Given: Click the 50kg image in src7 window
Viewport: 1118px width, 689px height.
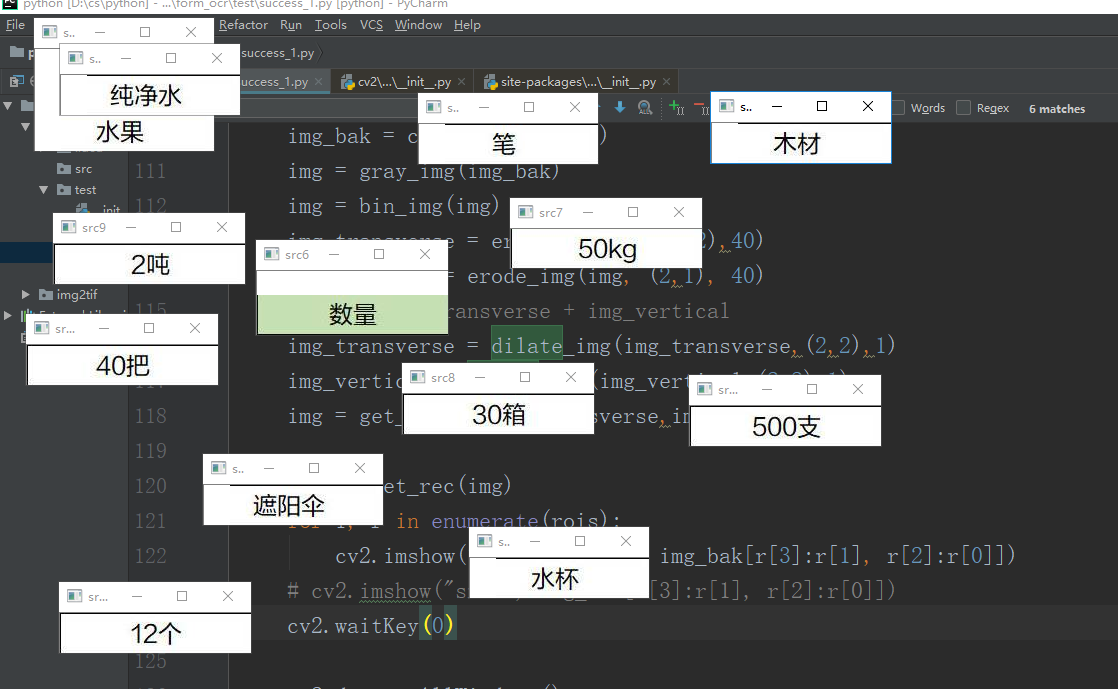Looking at the screenshot, I should (x=607, y=249).
